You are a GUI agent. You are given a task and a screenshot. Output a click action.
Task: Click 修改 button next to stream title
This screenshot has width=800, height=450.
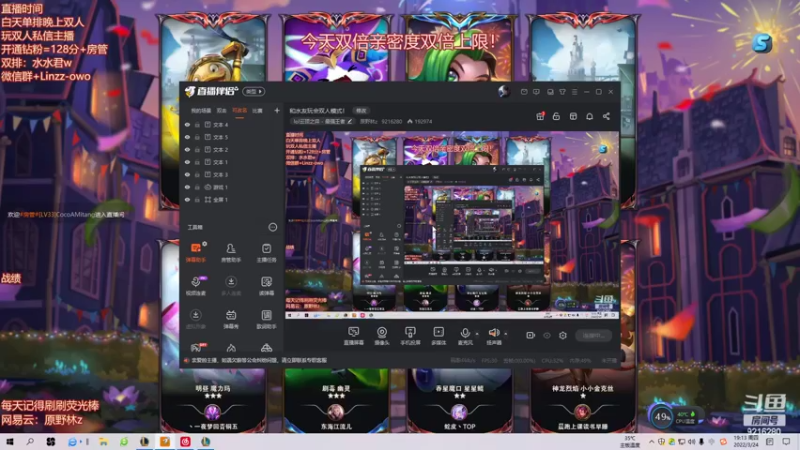click(361, 110)
